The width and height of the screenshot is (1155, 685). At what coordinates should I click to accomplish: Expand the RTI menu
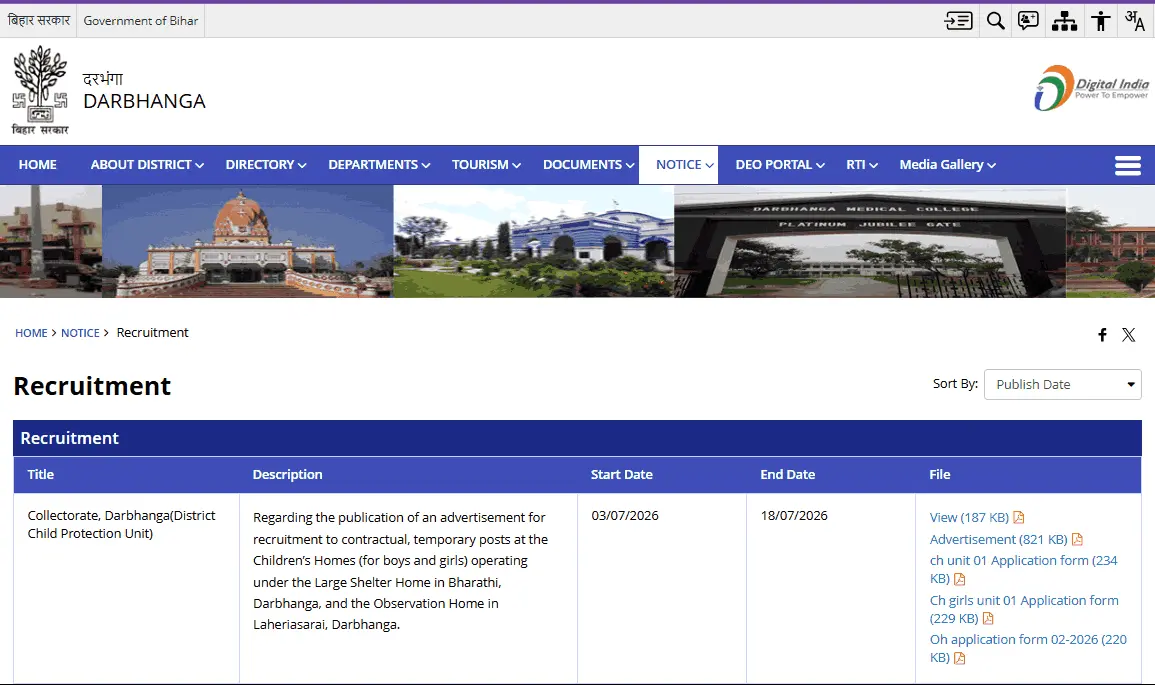click(x=862, y=165)
